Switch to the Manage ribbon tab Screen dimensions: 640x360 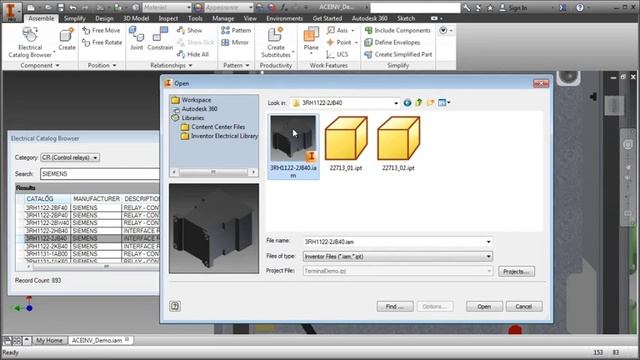tap(223, 18)
